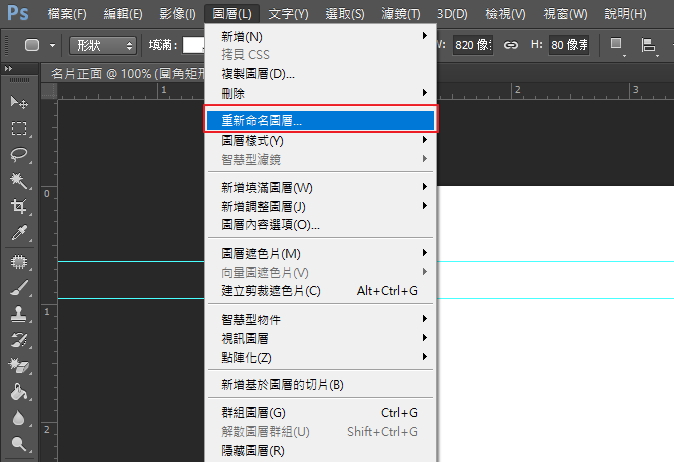
Task: Select the Blur tool
Action: tap(19, 418)
